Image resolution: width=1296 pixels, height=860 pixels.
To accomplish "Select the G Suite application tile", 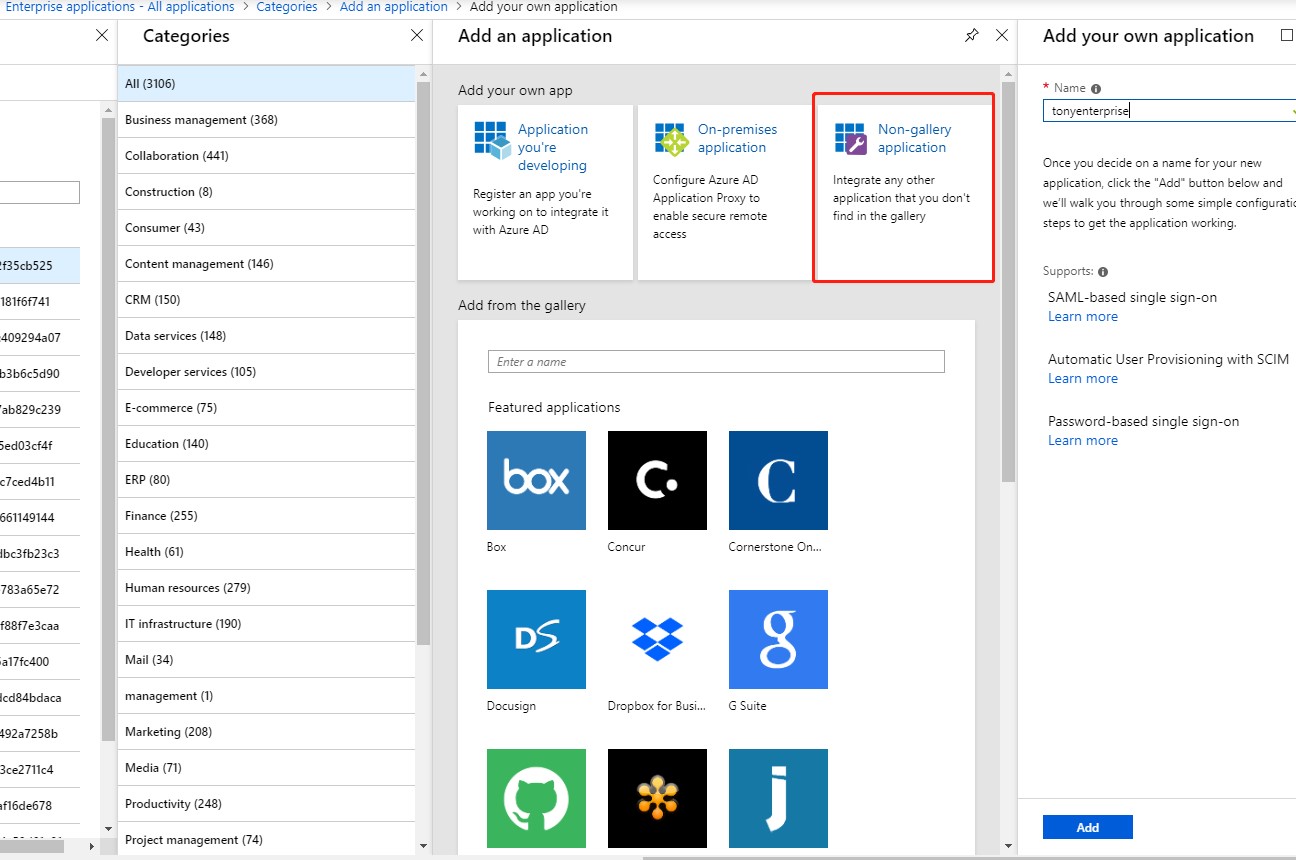I will (778, 639).
